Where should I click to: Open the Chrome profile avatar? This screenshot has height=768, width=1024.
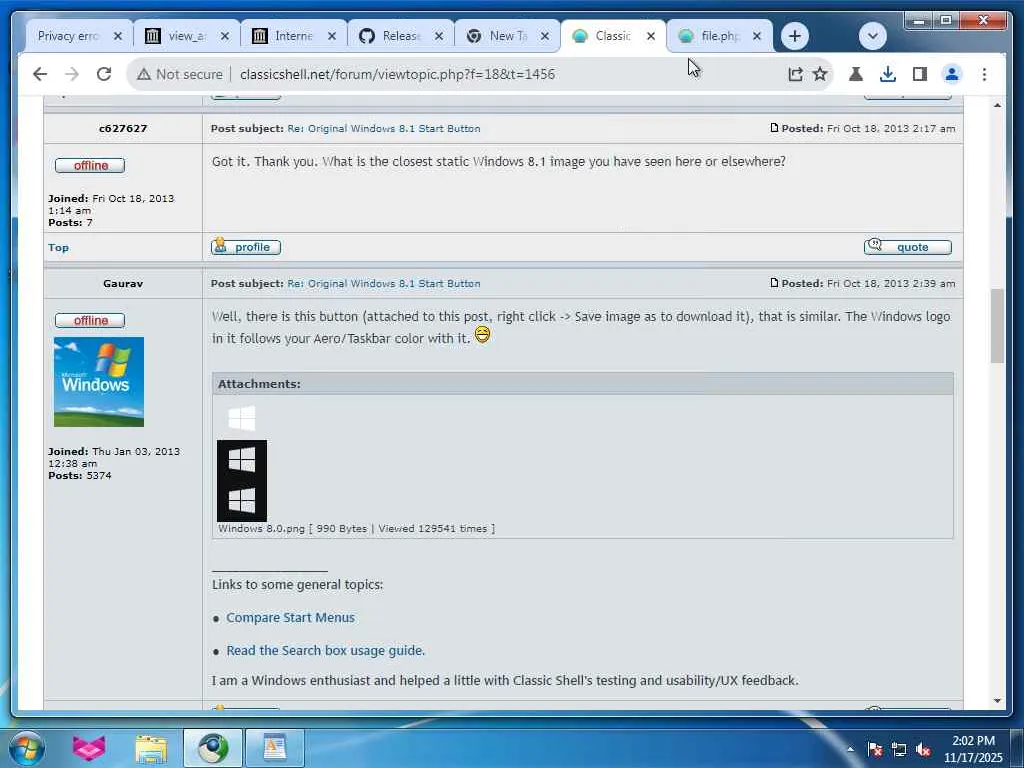tap(952, 74)
